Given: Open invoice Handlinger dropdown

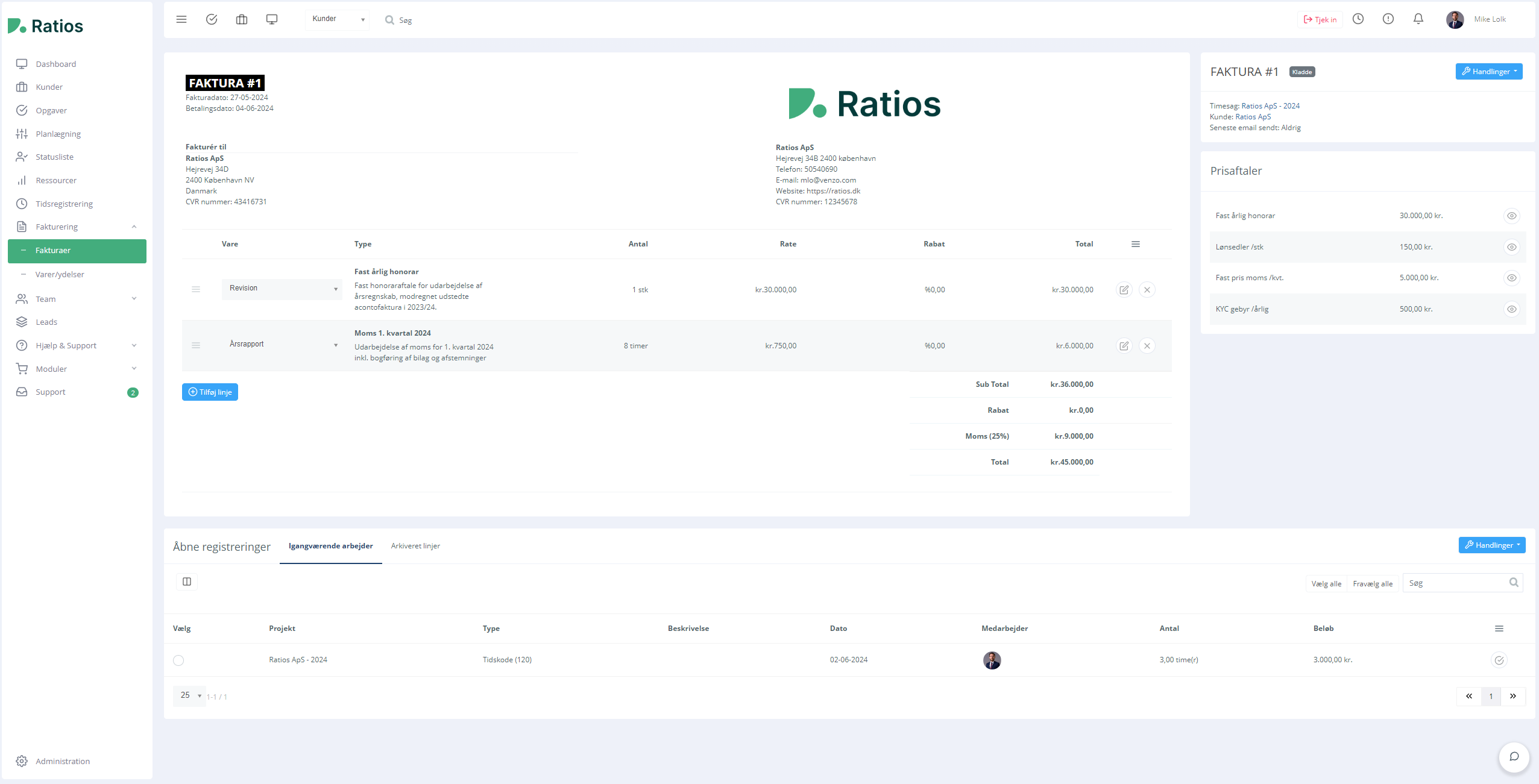Looking at the screenshot, I should 1489,71.
